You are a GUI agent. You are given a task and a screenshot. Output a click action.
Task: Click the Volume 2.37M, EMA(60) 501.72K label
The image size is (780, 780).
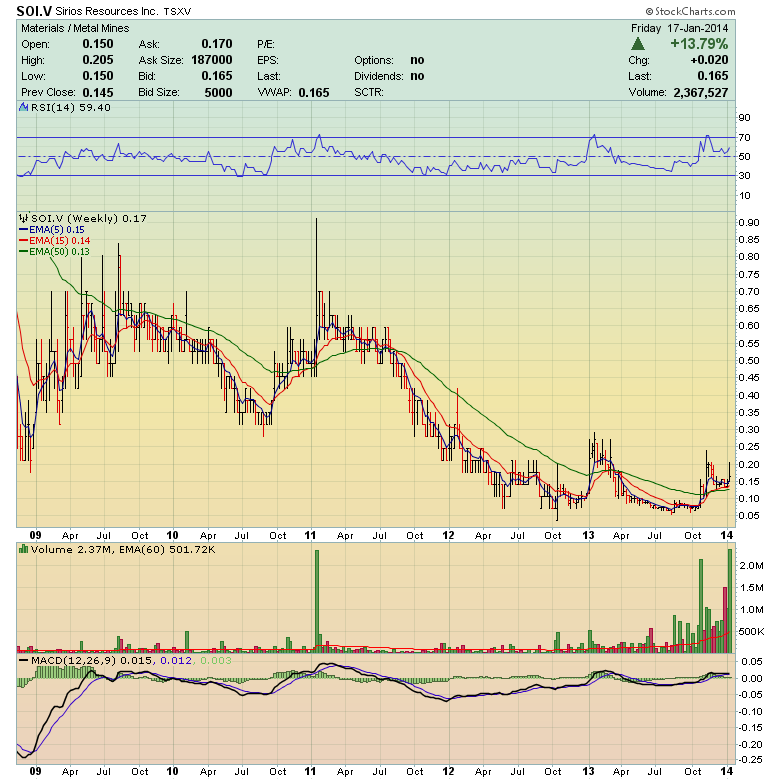[x=123, y=550]
